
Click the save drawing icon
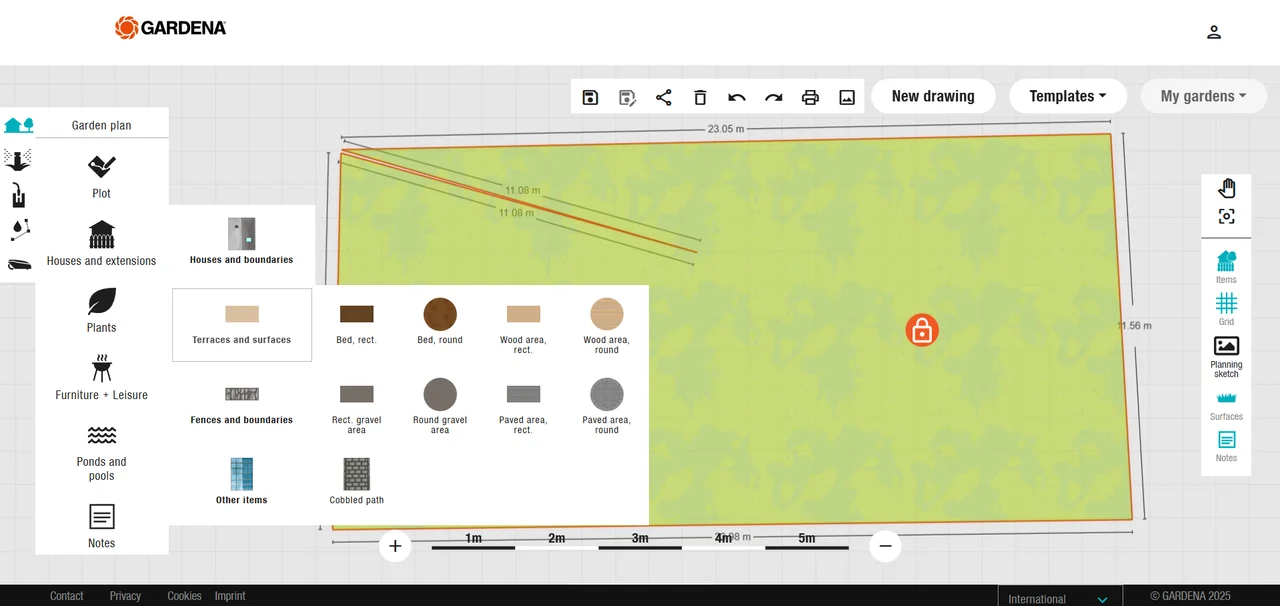(590, 97)
